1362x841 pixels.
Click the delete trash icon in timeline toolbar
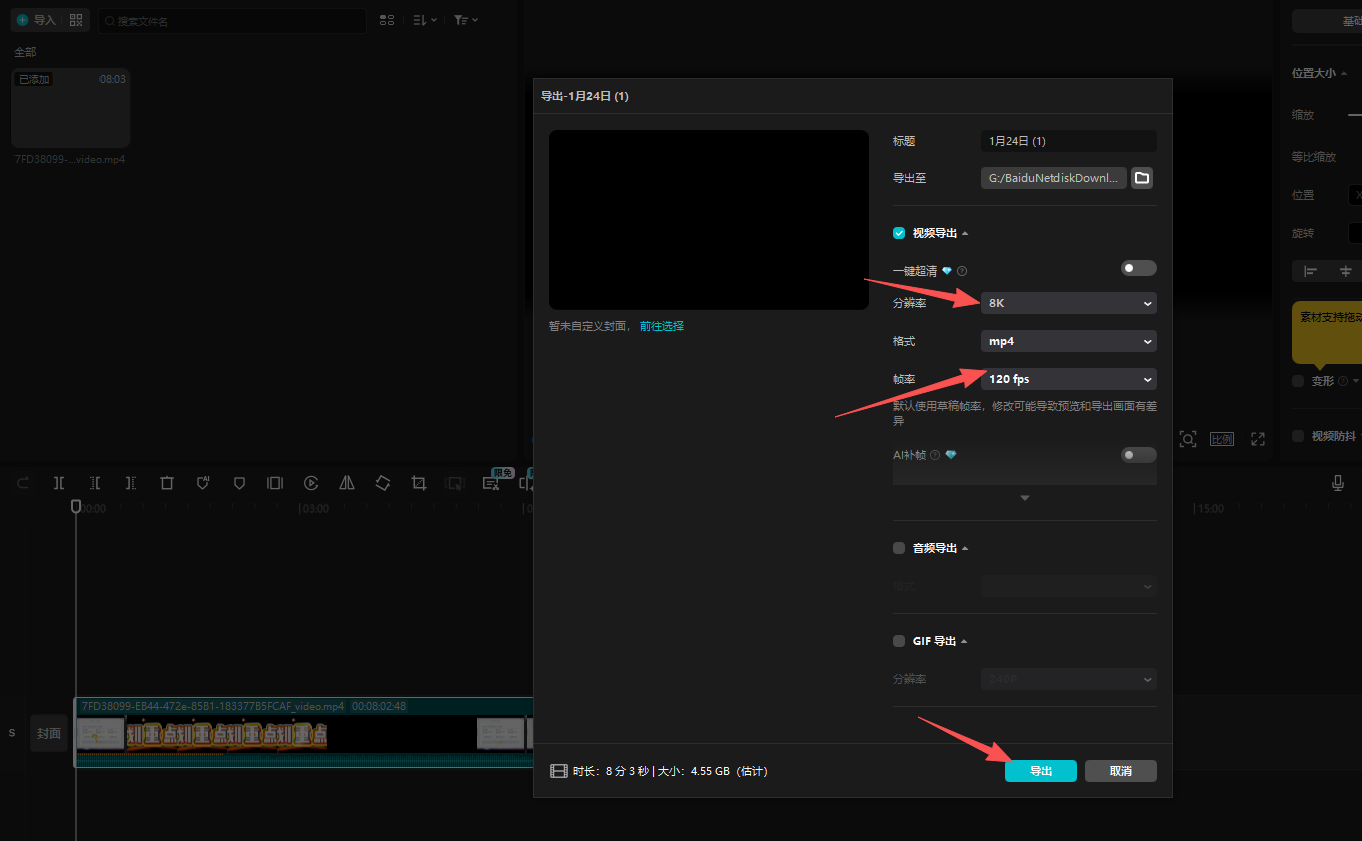(x=167, y=483)
